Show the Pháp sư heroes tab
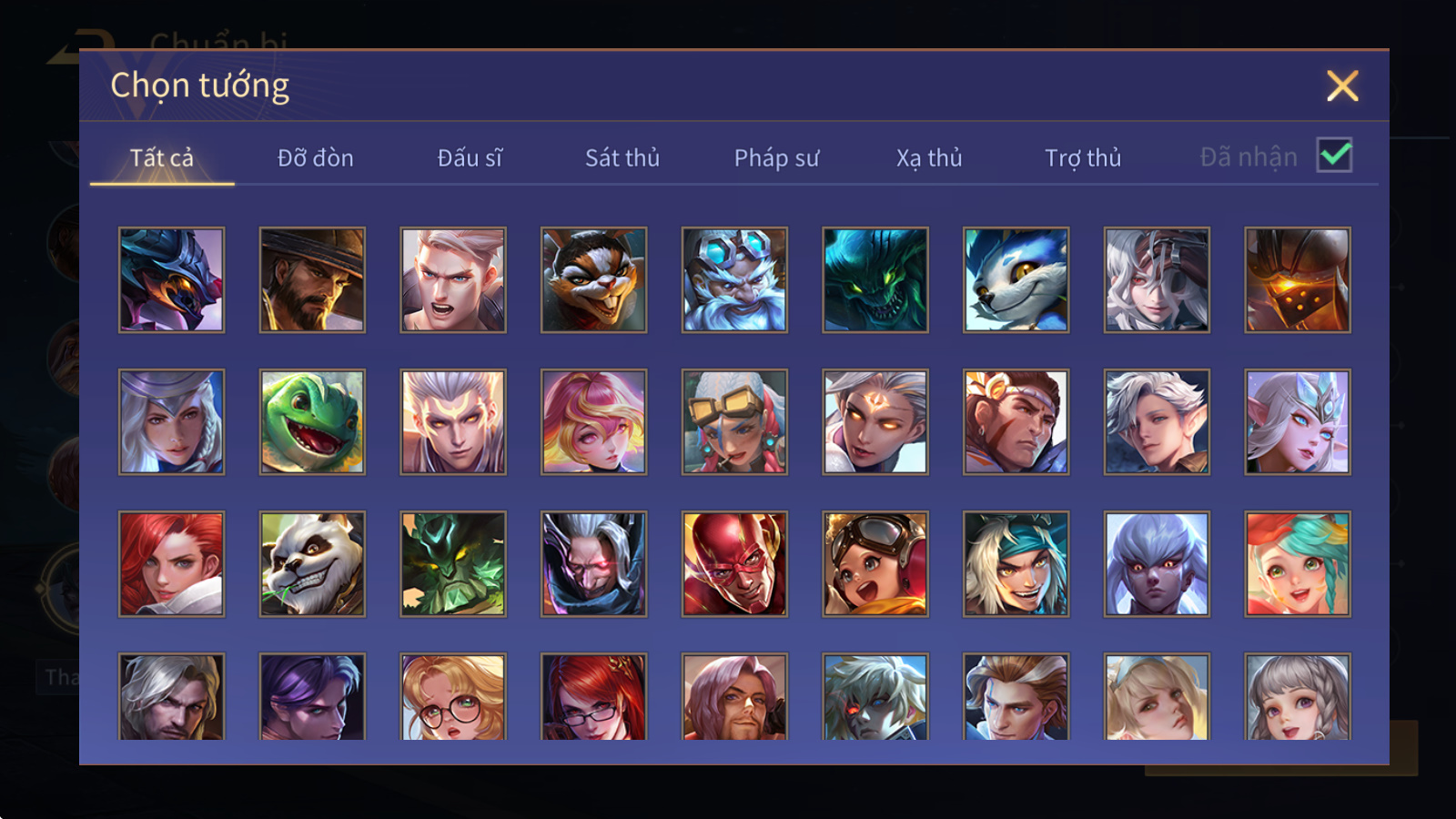 point(776,157)
